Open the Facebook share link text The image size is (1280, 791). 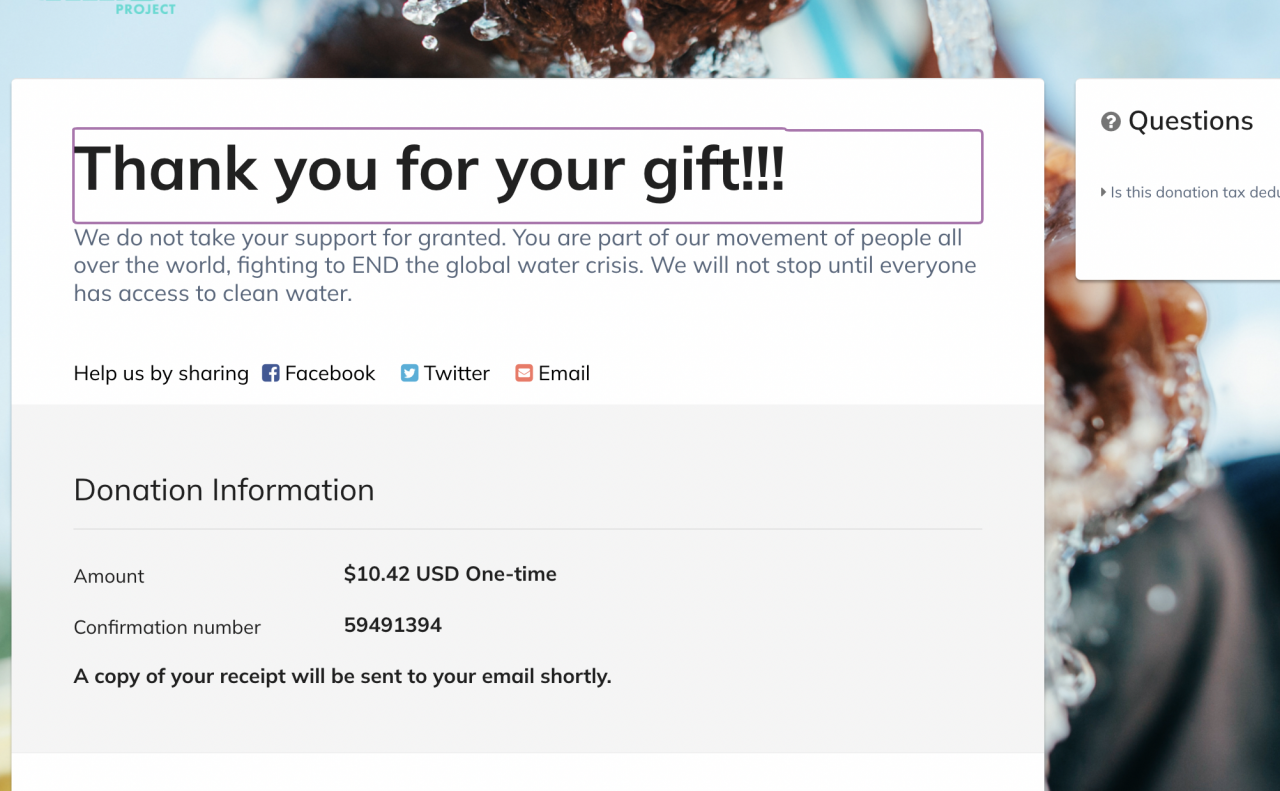(x=330, y=373)
